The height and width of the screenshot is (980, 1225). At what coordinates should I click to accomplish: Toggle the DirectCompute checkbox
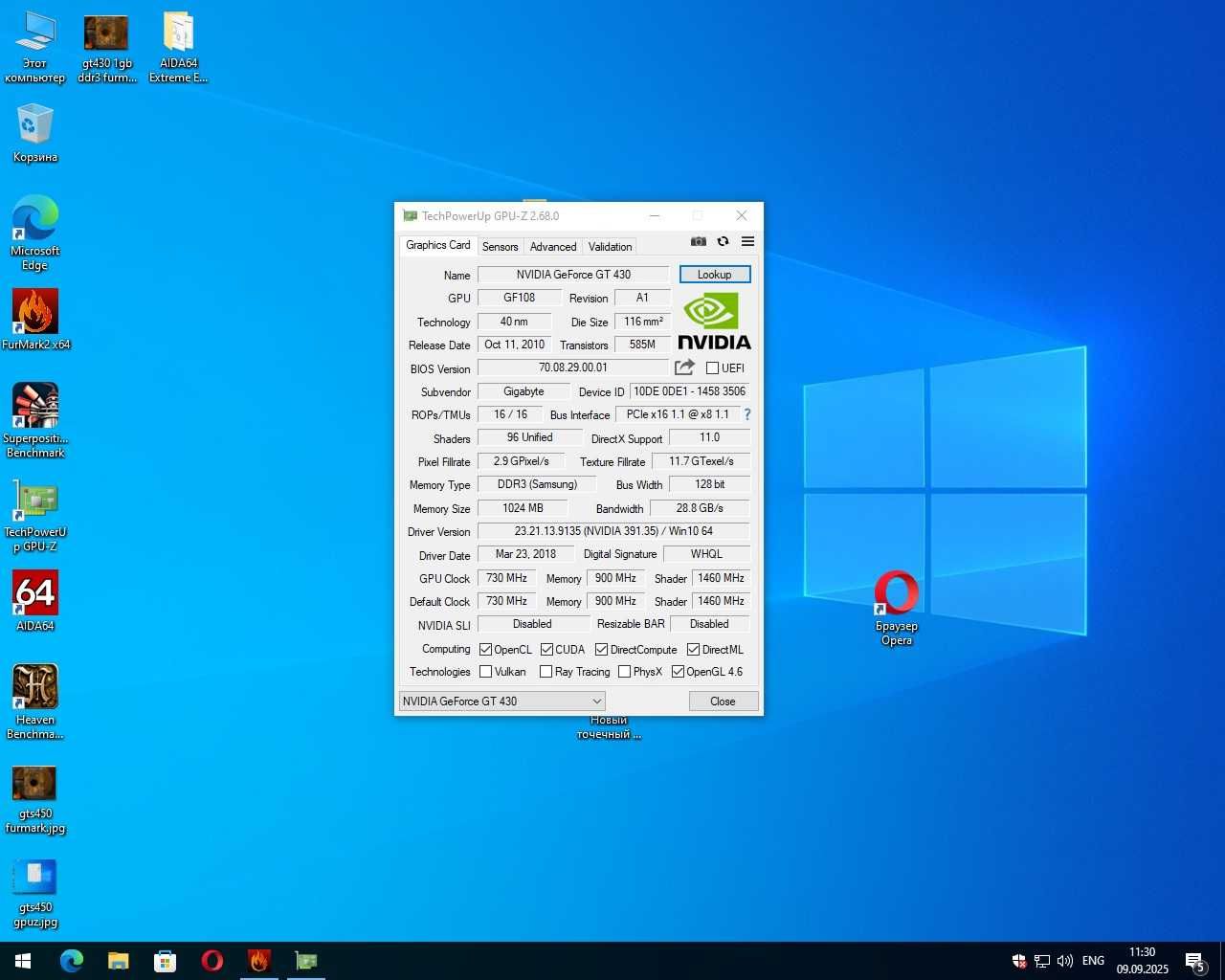(602, 650)
